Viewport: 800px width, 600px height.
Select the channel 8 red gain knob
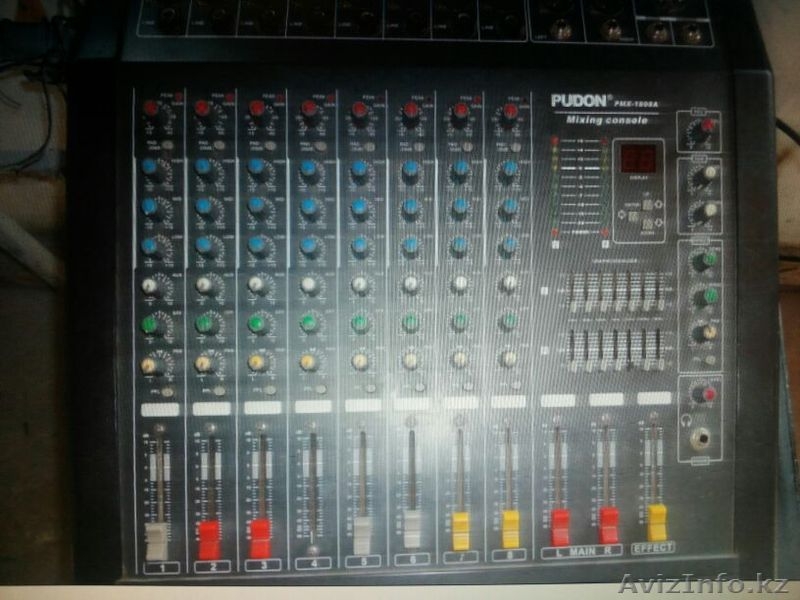pos(509,111)
